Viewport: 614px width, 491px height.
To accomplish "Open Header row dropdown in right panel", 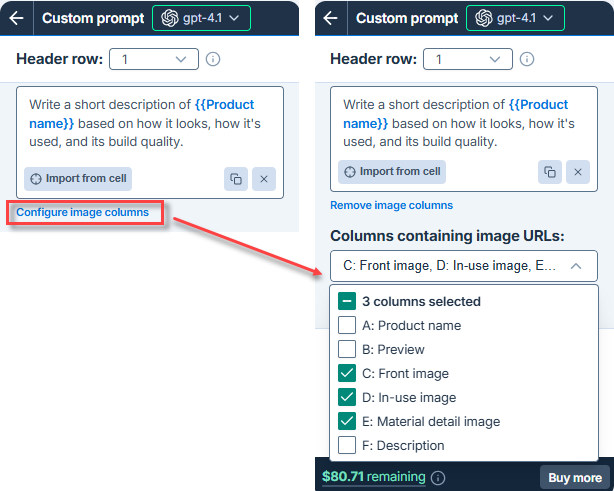I will (467, 60).
